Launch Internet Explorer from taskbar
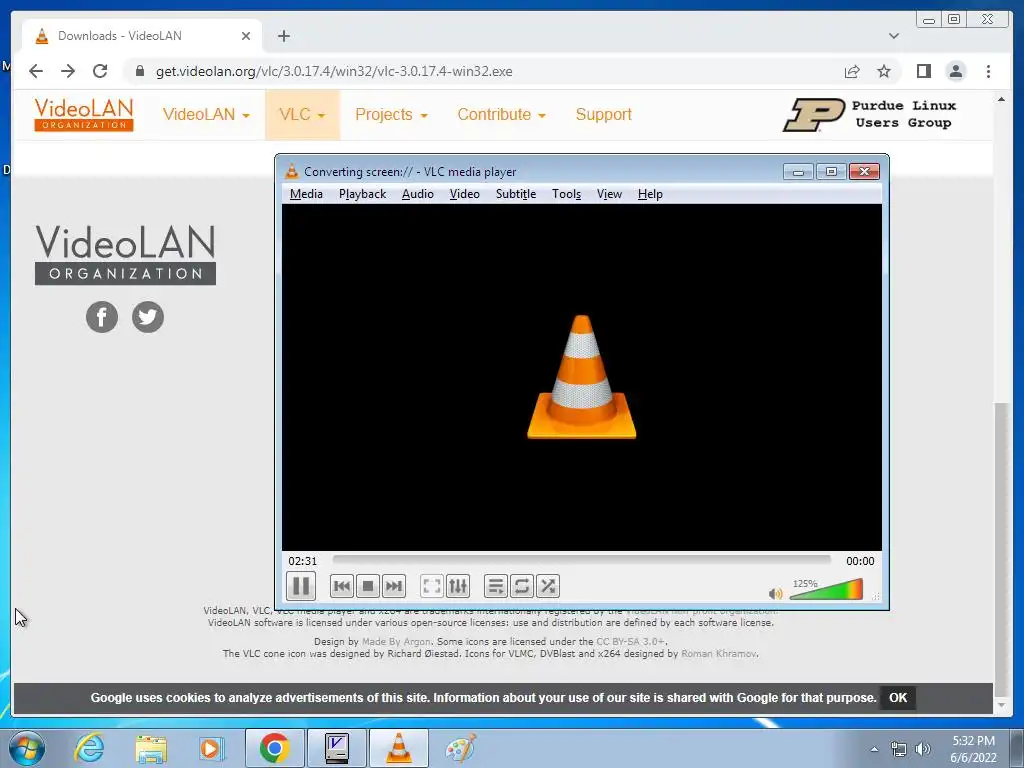Screen dimensions: 1024x768 click(x=89, y=748)
